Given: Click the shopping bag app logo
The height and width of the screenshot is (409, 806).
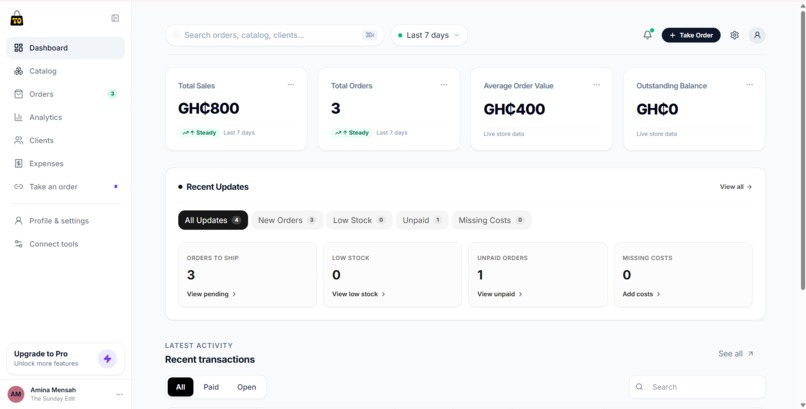Looking at the screenshot, I should (17, 18).
